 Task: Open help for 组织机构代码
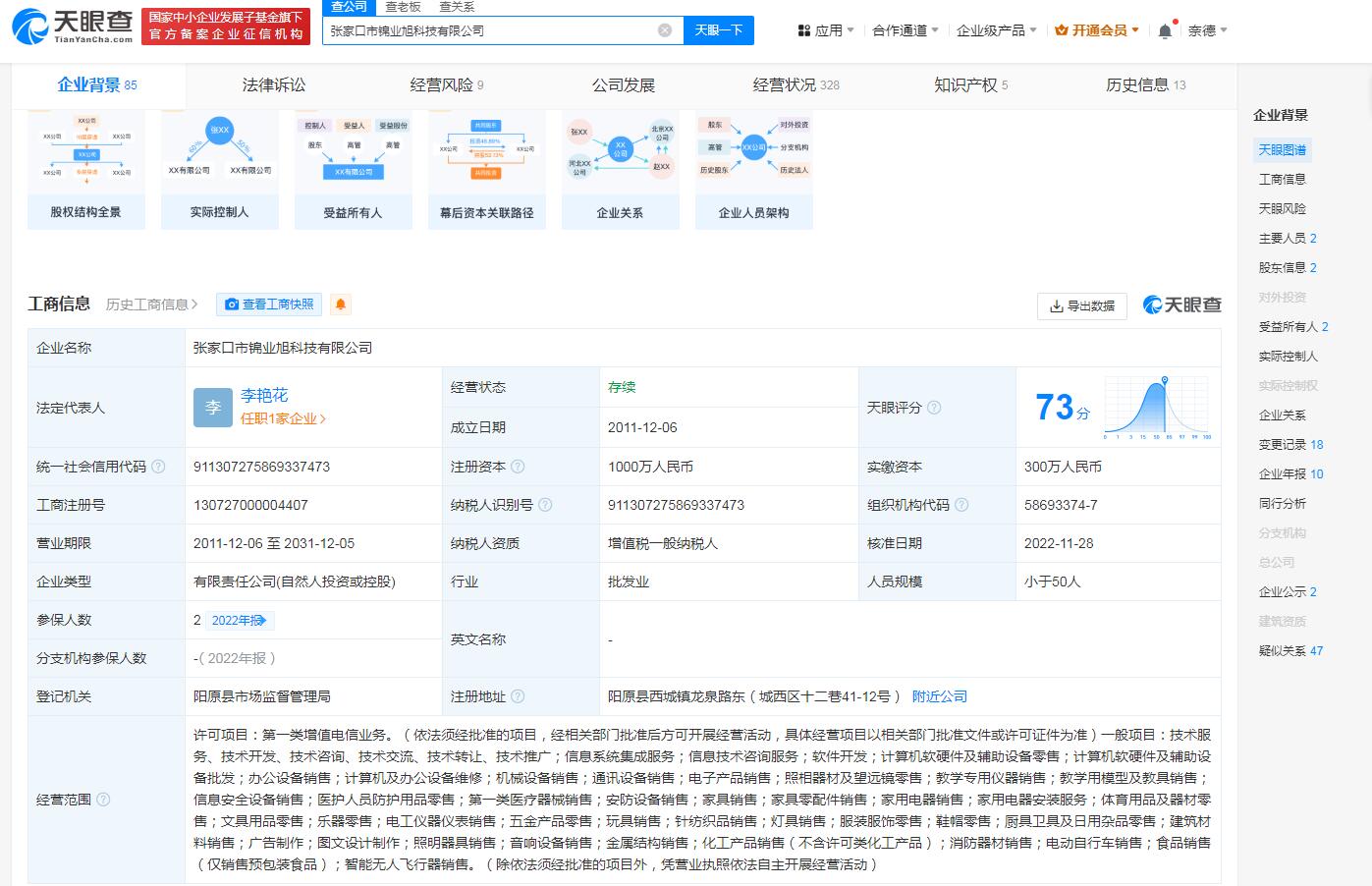[961, 505]
